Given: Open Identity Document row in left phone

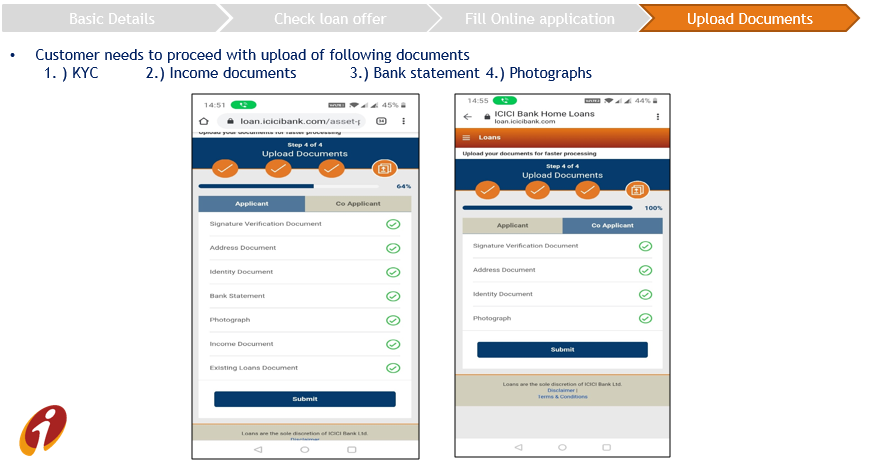Looking at the screenshot, I should (305, 272).
